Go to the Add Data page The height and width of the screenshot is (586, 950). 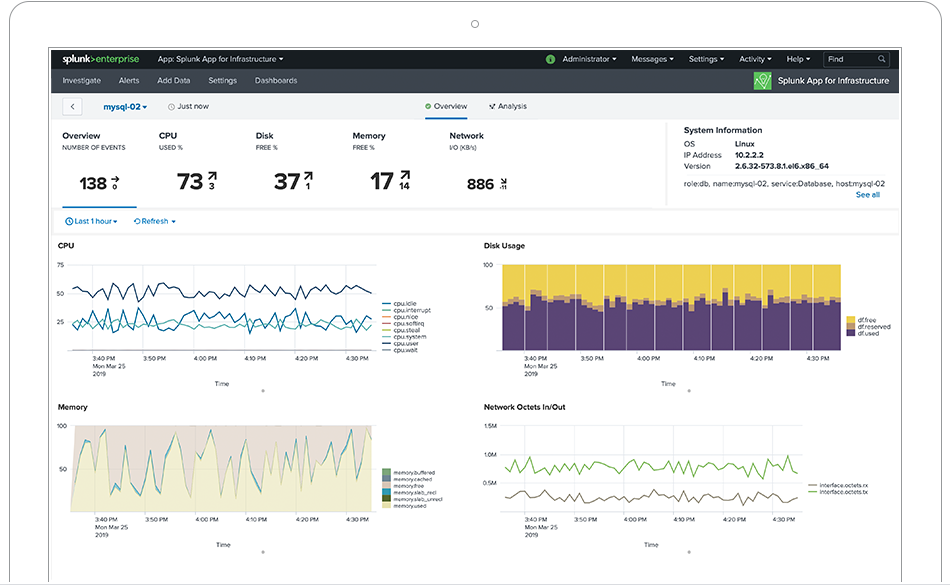pos(173,81)
